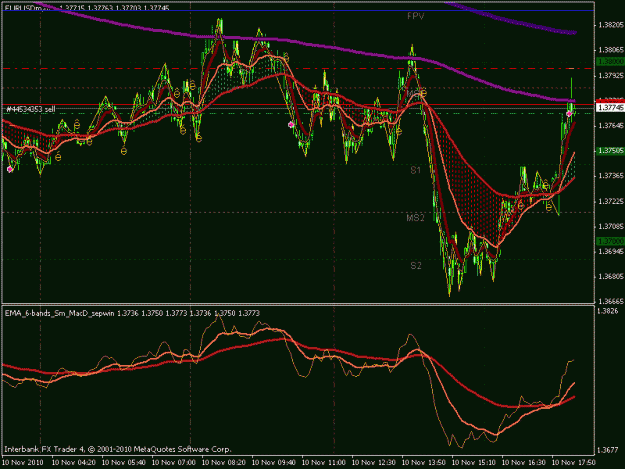Select the pink diamond marker beside the current price
625x469 pixels.
click(x=569, y=114)
